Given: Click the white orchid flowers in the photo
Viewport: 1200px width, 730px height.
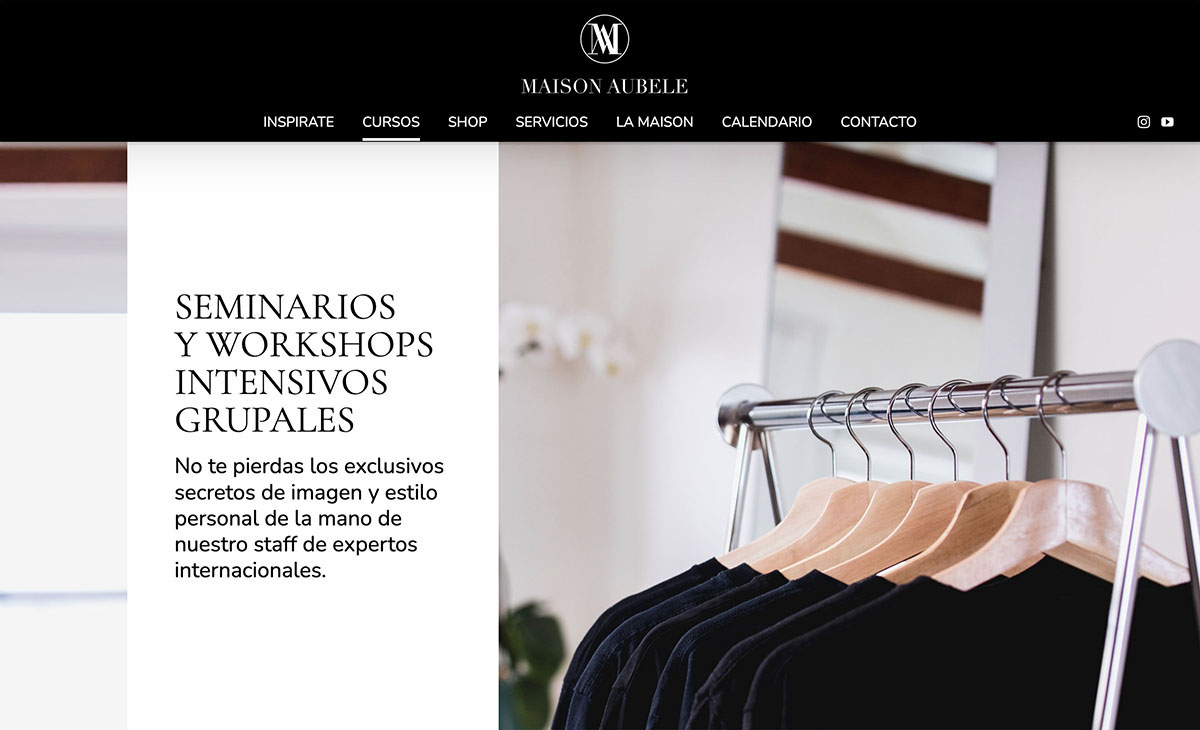Looking at the screenshot, I should 565,340.
